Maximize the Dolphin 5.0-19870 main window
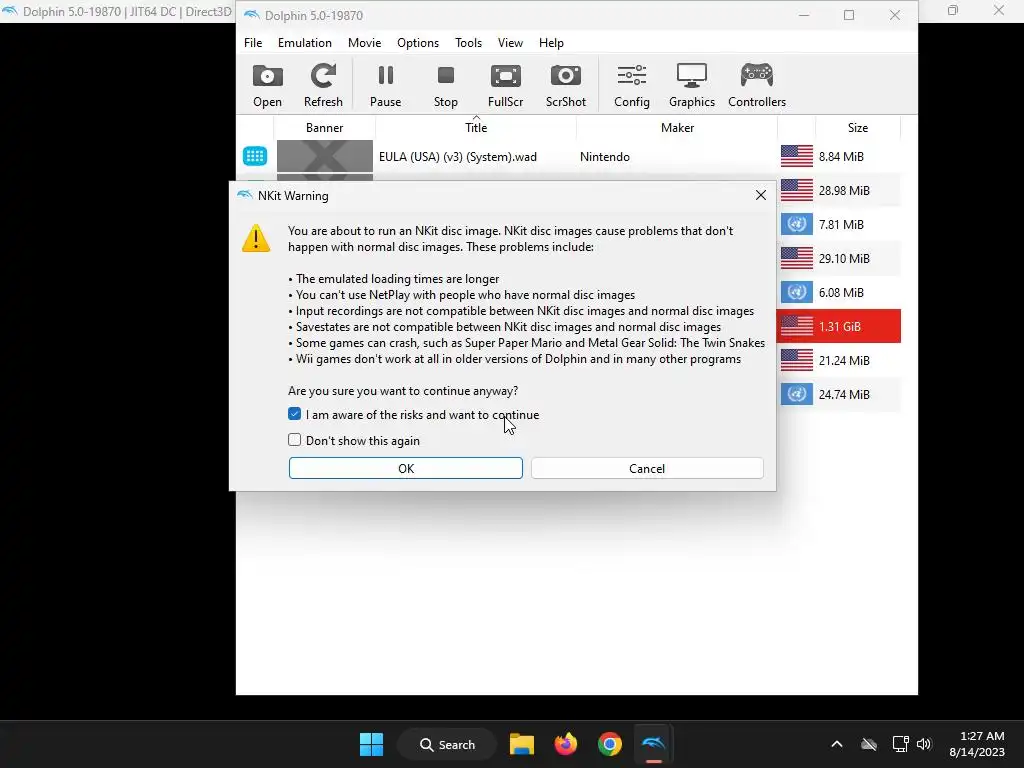Image resolution: width=1024 pixels, height=768 pixels. coord(849,15)
